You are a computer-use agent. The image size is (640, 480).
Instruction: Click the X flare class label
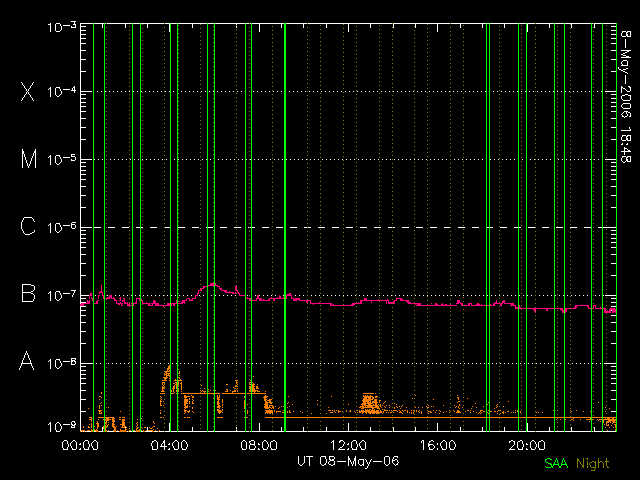click(28, 91)
